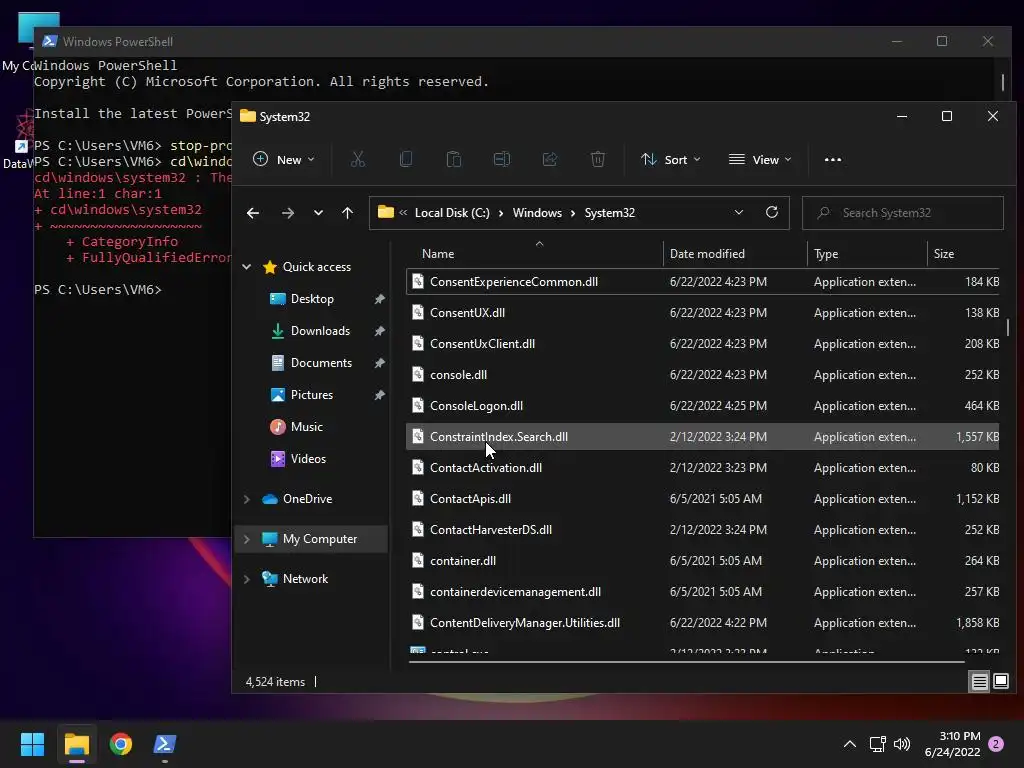Sort by the Name column header
The width and height of the screenshot is (1024, 768).
point(534,253)
